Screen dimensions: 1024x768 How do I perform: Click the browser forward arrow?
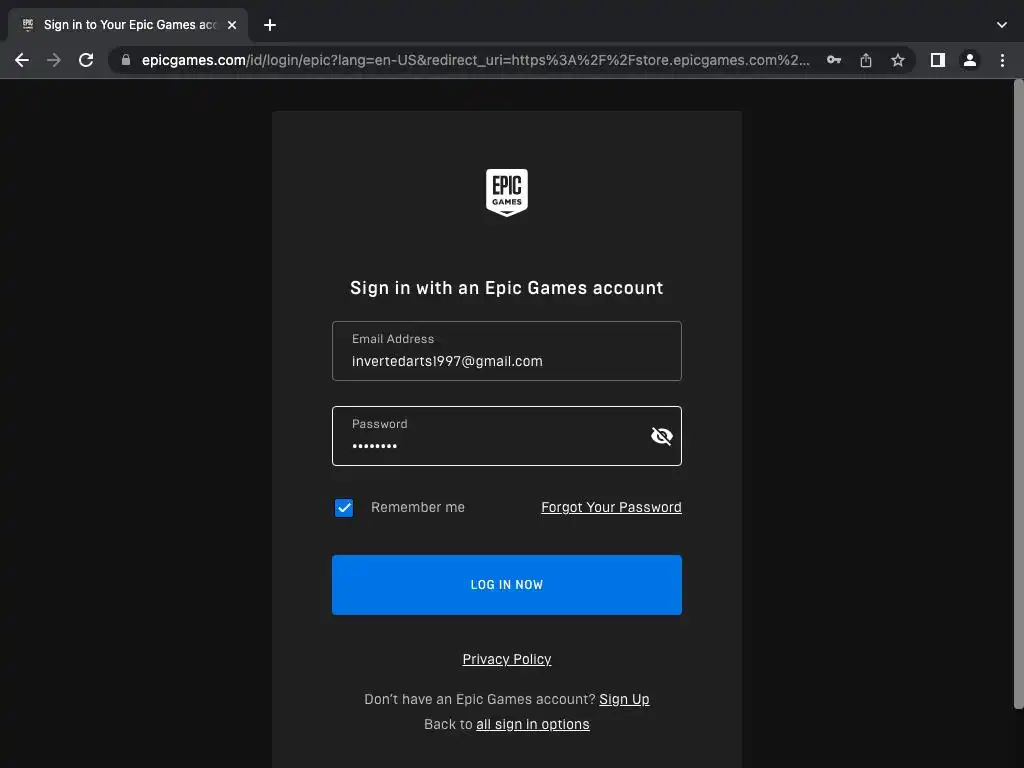pyautogui.click(x=54, y=60)
